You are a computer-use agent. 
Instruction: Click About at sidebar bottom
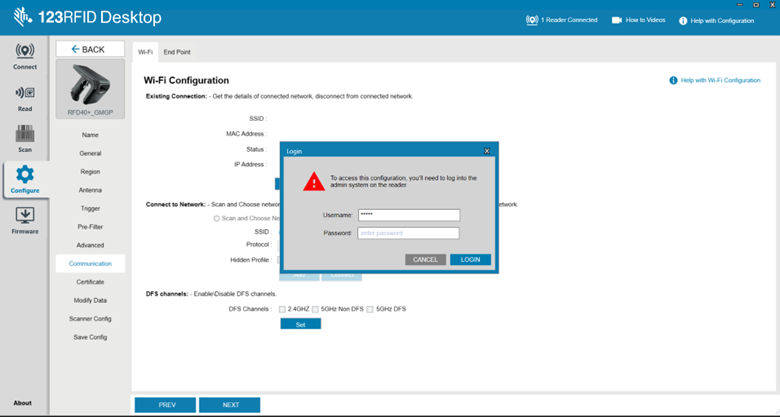tap(22, 403)
